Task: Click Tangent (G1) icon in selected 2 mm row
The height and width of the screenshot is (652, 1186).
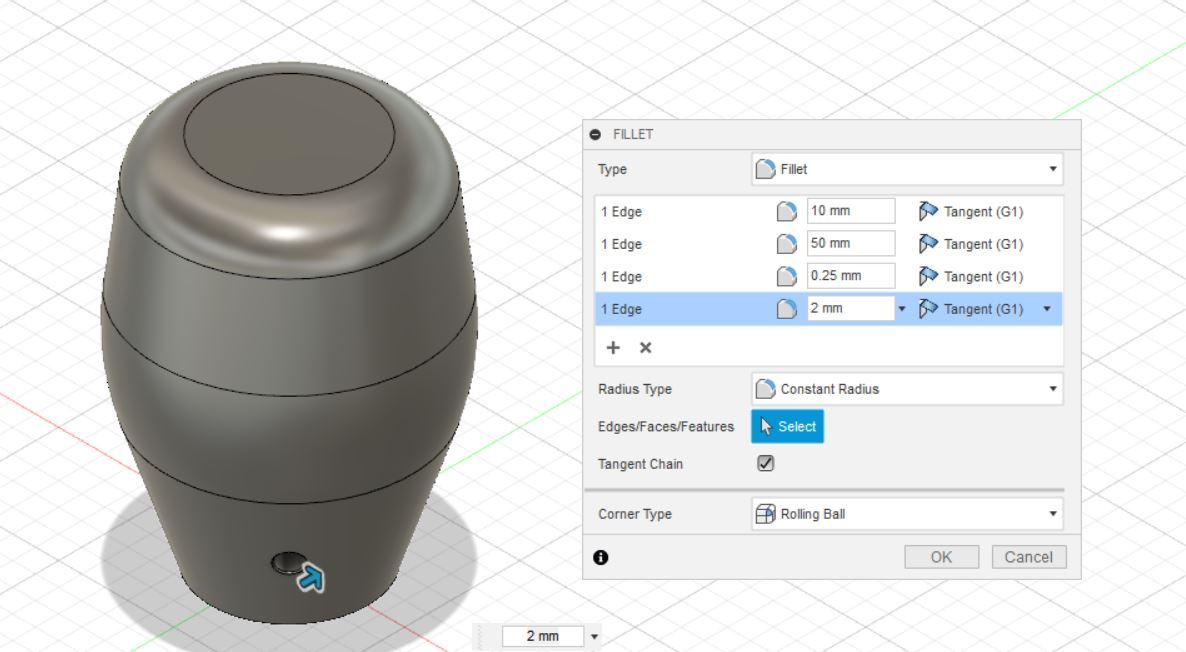Action: [928, 309]
